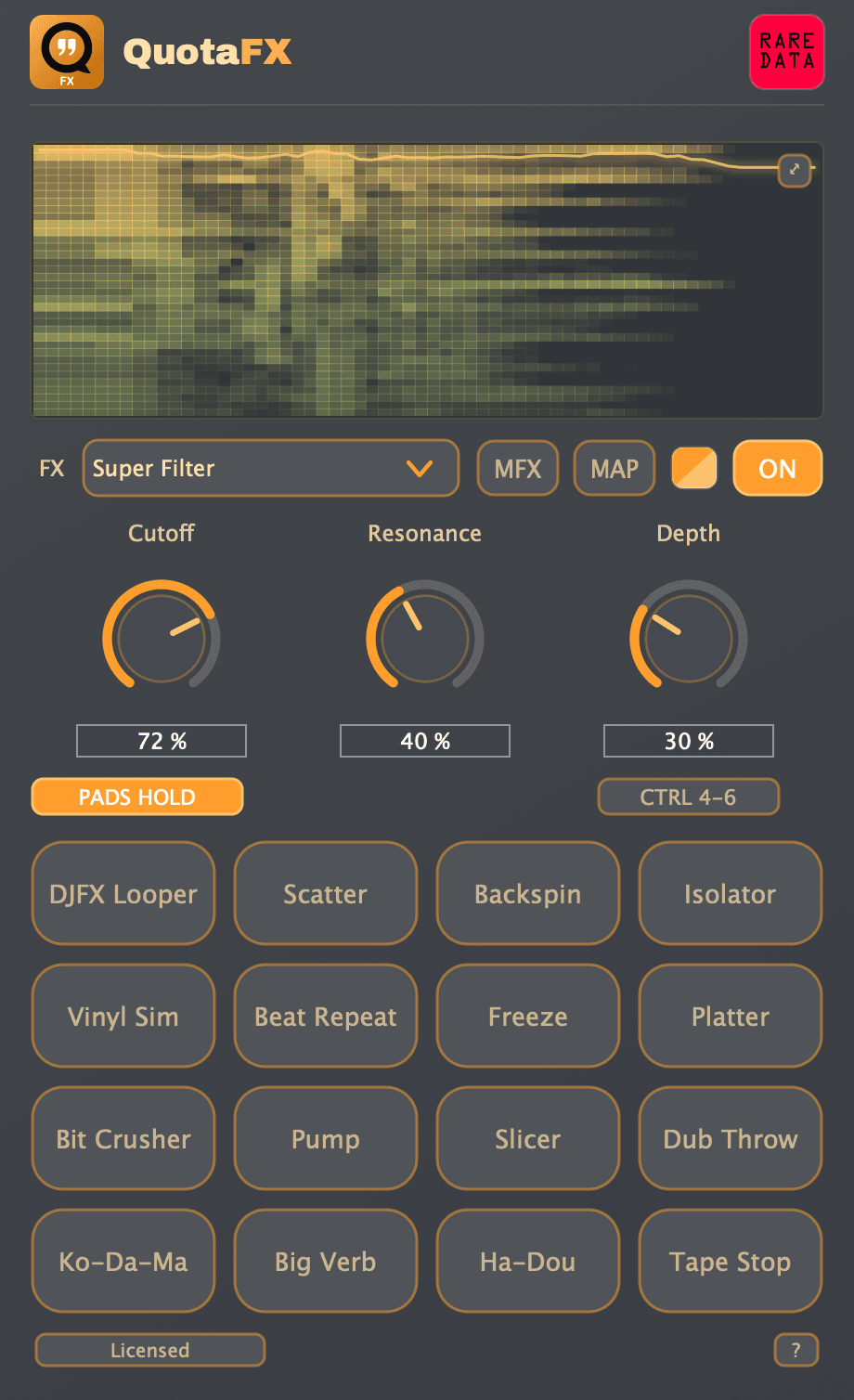Select the Dub Throw effect pad
This screenshot has height=1400, width=854.
pos(731,1138)
